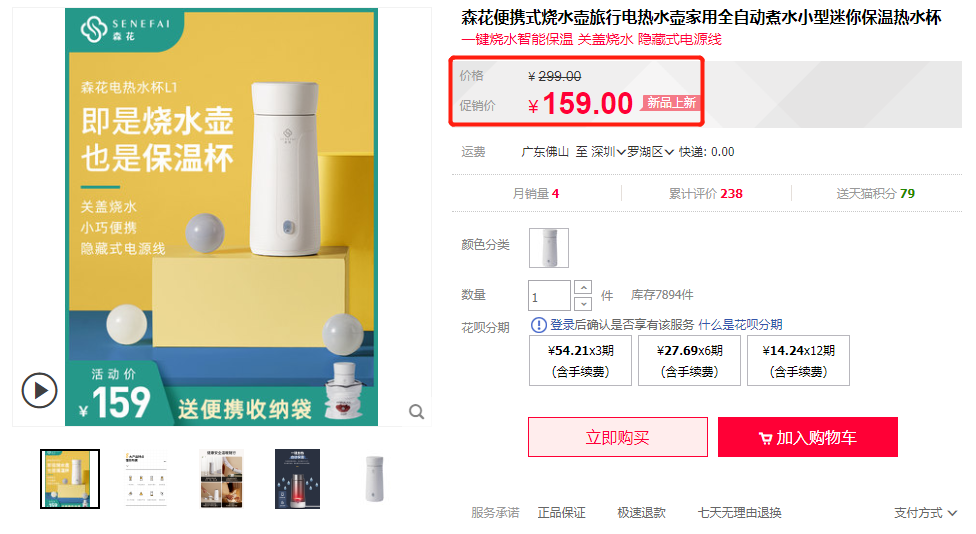
Task: Expand the 支付方式 payment methods
Action: 926,513
